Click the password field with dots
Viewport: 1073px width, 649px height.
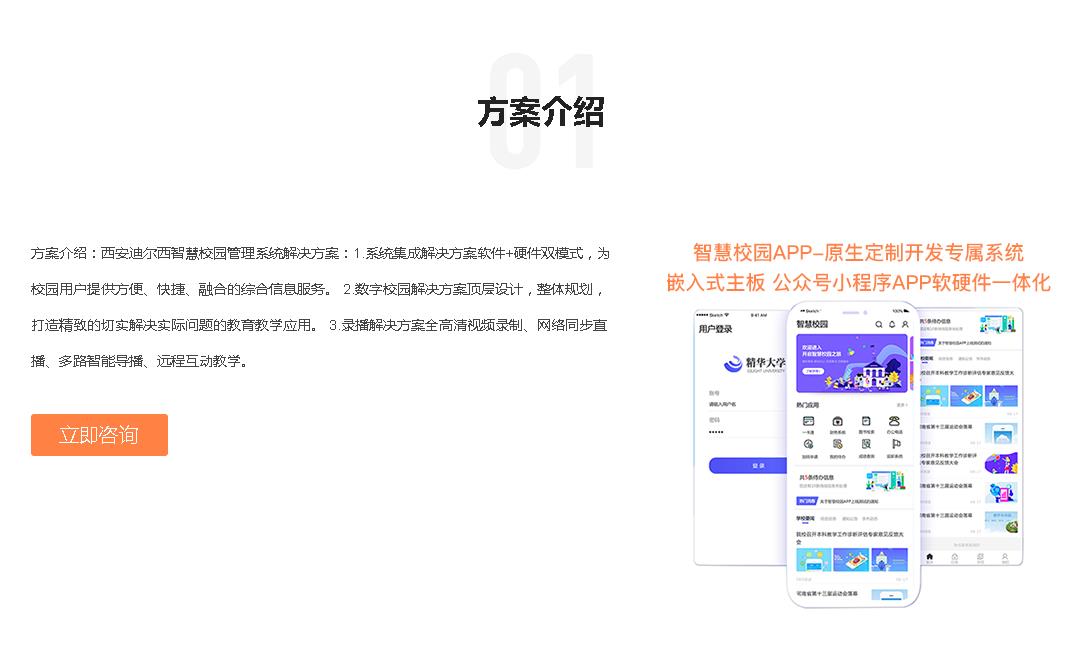point(740,431)
